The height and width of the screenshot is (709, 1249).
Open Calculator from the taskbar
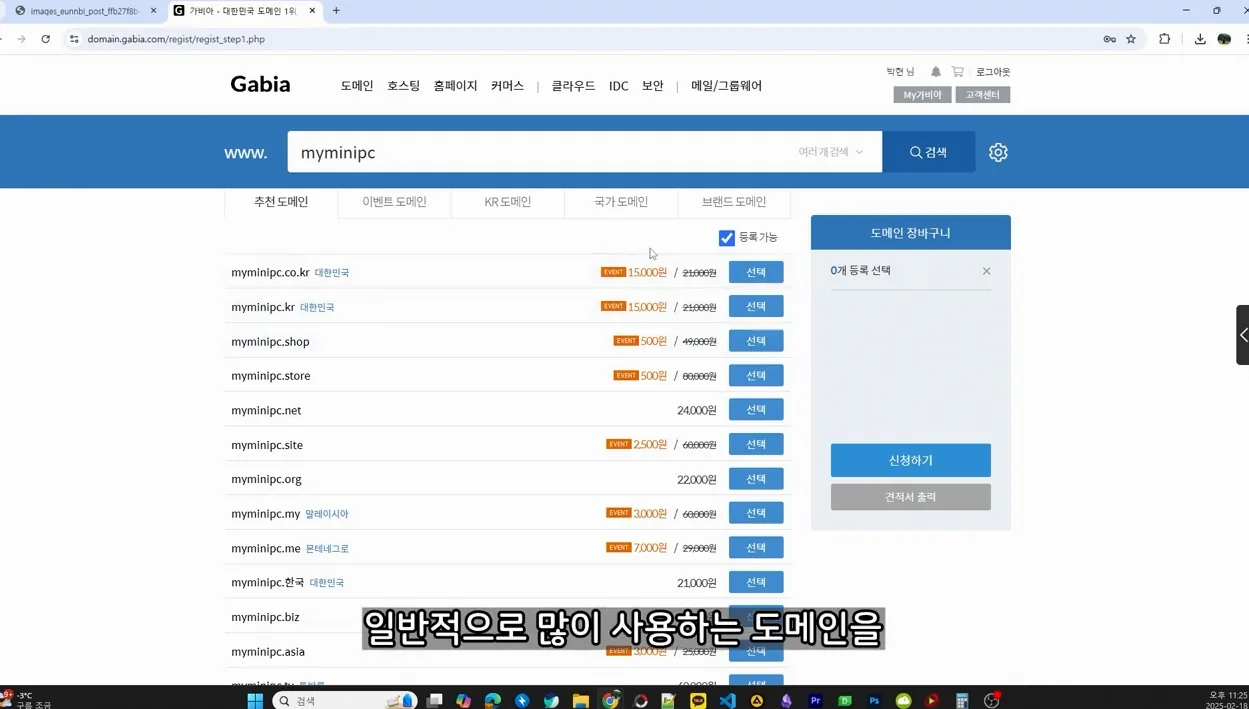962,700
